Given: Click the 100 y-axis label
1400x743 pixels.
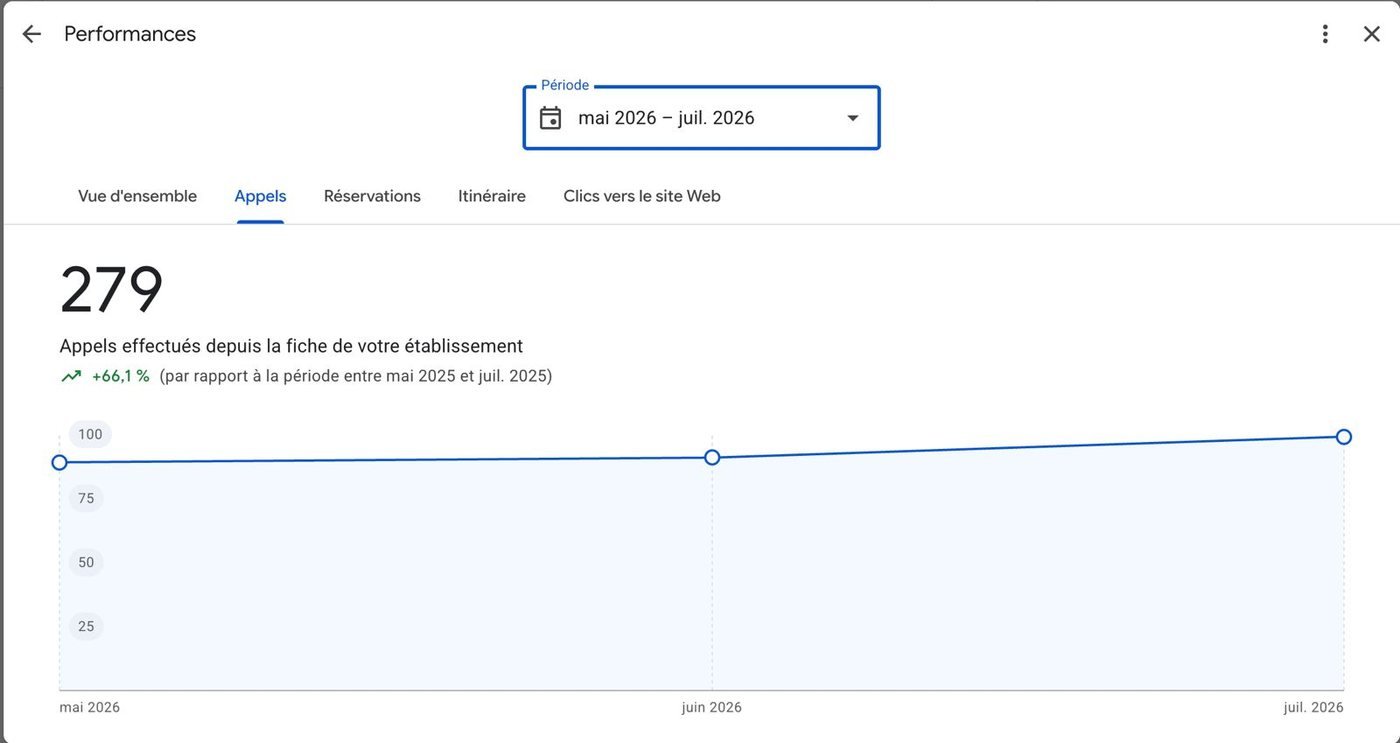Looking at the screenshot, I should [x=90, y=434].
